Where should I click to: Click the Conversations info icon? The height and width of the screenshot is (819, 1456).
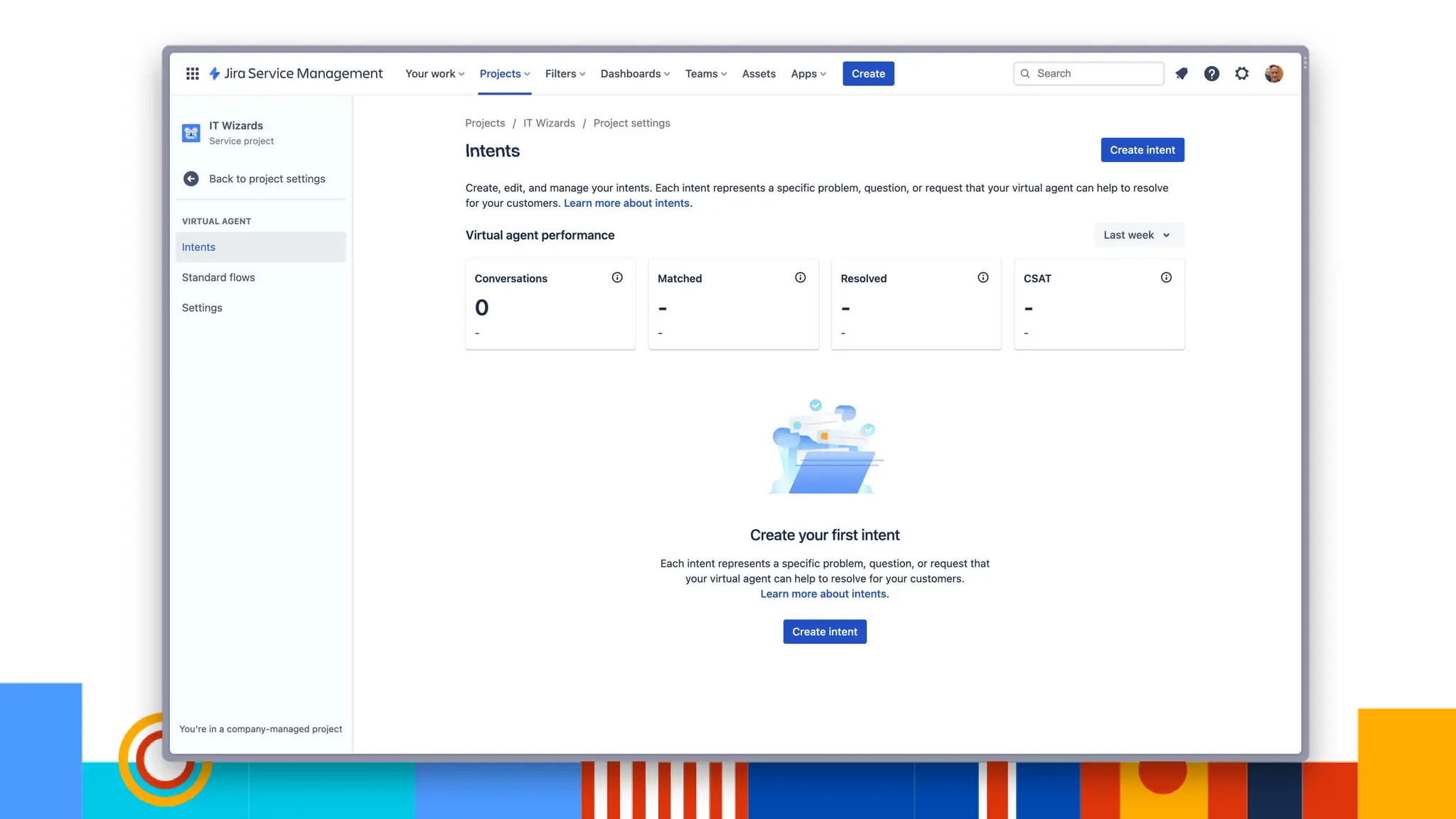(617, 278)
